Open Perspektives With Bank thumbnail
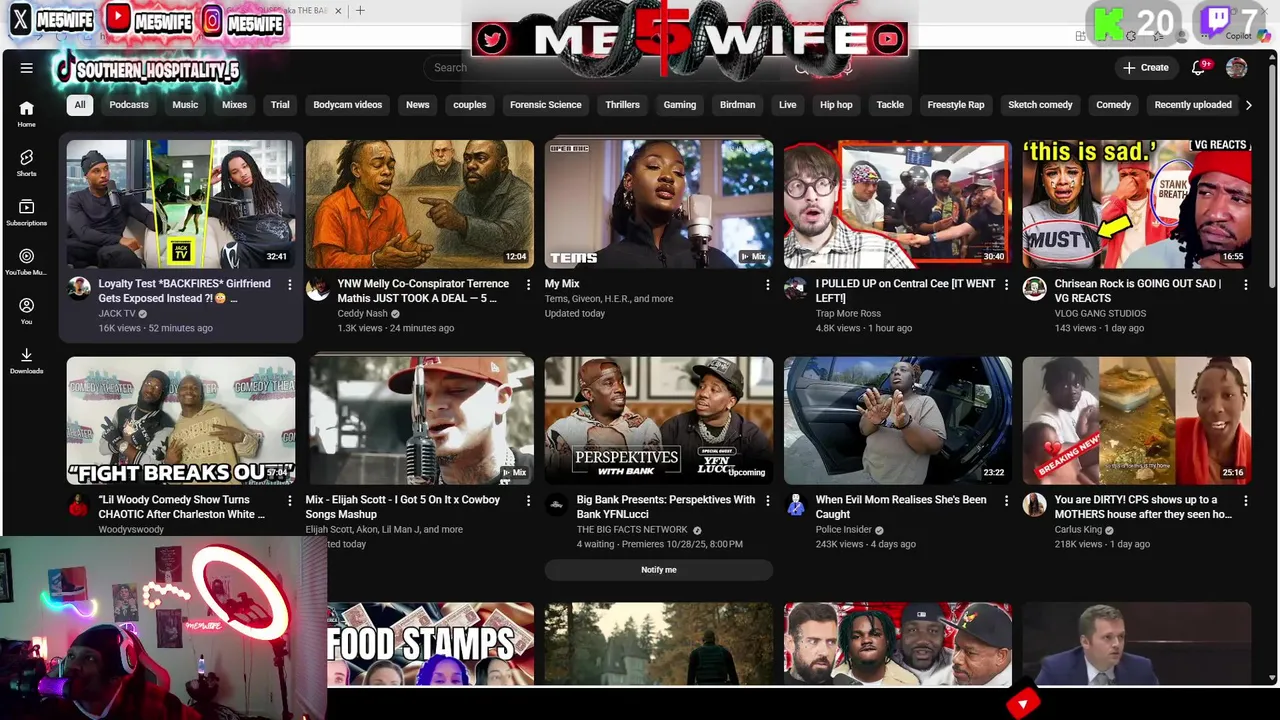This screenshot has height=720, width=1280. point(659,420)
